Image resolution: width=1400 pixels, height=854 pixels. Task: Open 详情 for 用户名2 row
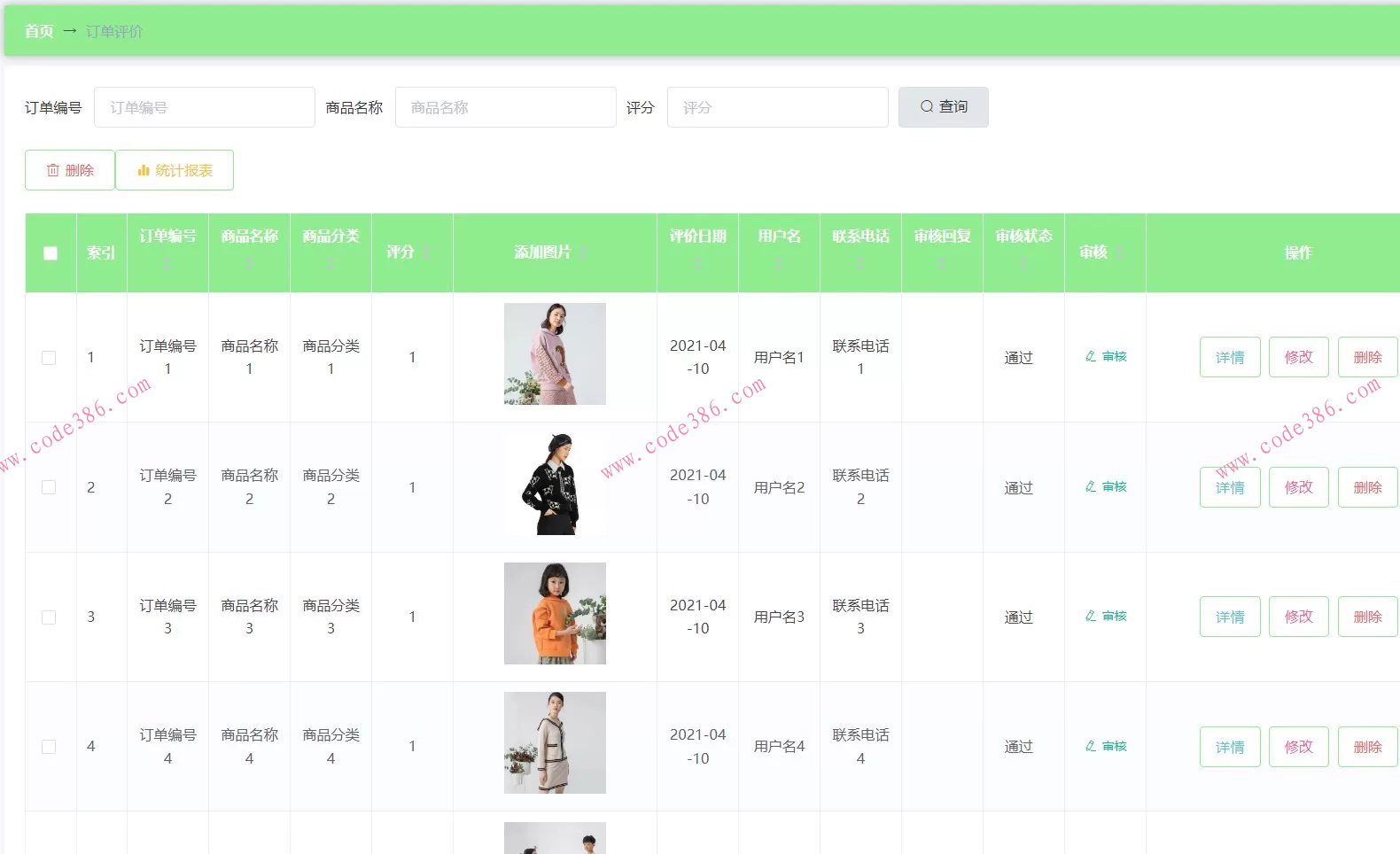click(1230, 487)
